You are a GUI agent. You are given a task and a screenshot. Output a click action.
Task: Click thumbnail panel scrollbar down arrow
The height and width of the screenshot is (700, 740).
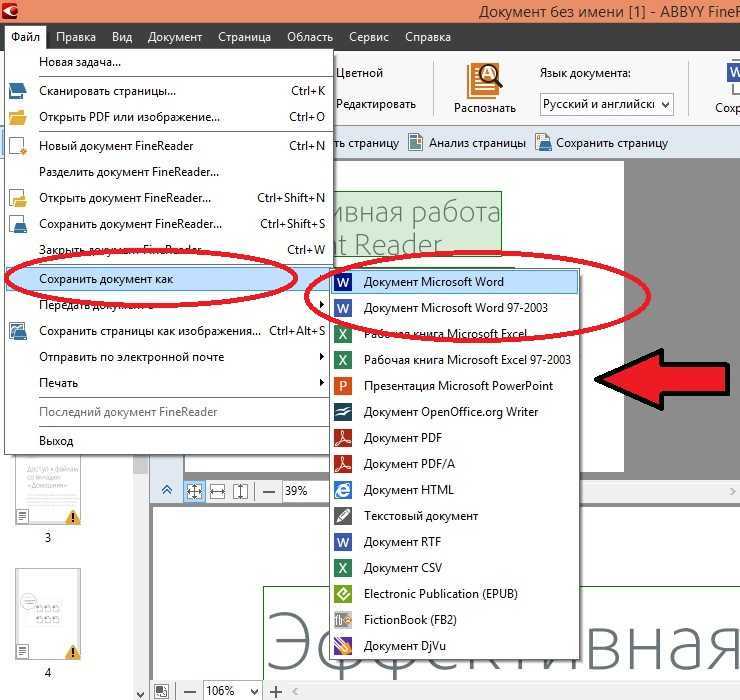[140, 693]
